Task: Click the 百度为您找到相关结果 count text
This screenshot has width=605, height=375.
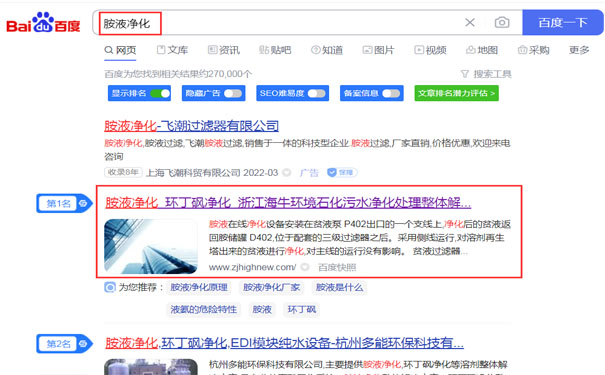Action: click(x=178, y=74)
